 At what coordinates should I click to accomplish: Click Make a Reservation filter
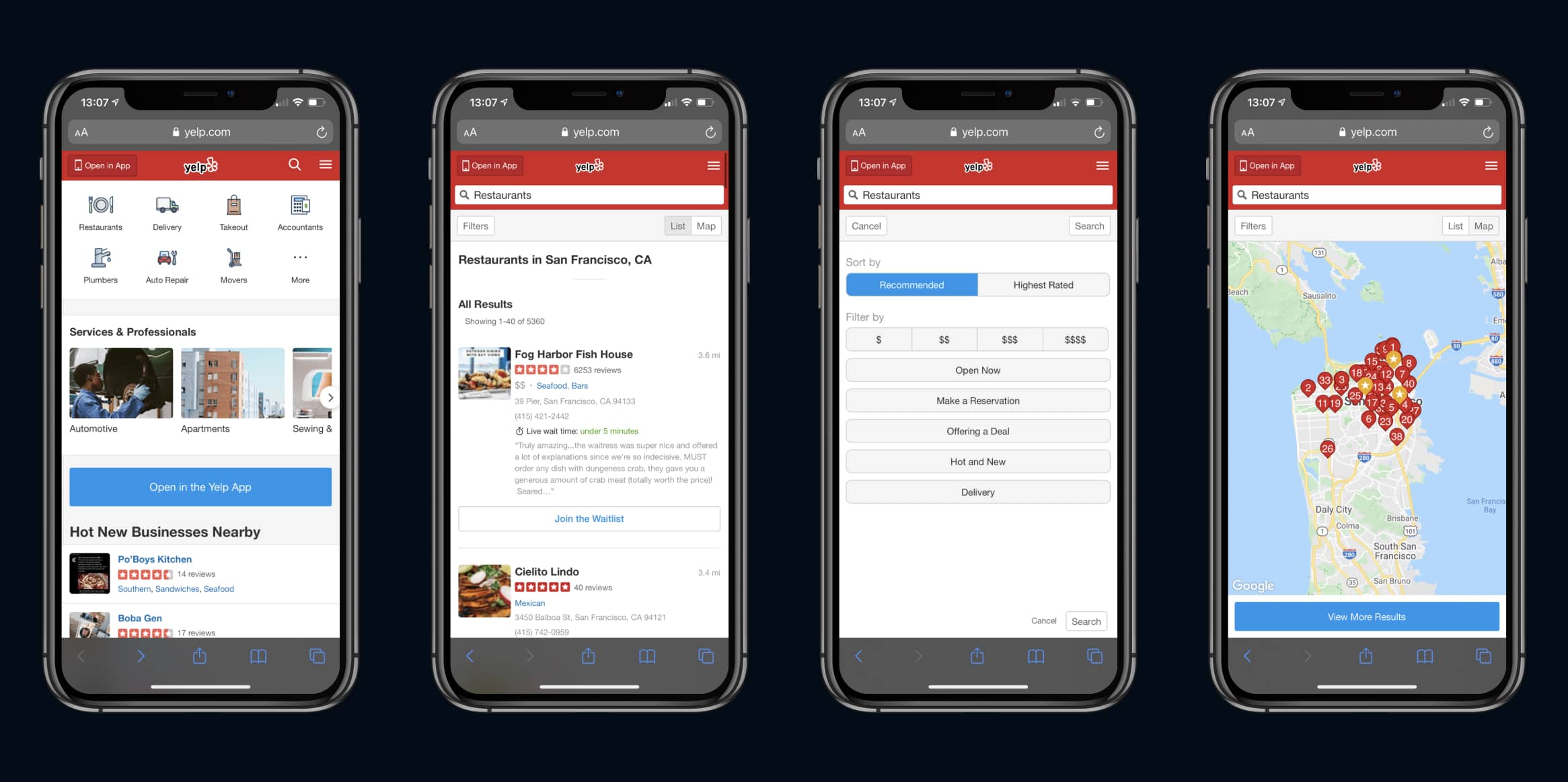(x=977, y=400)
